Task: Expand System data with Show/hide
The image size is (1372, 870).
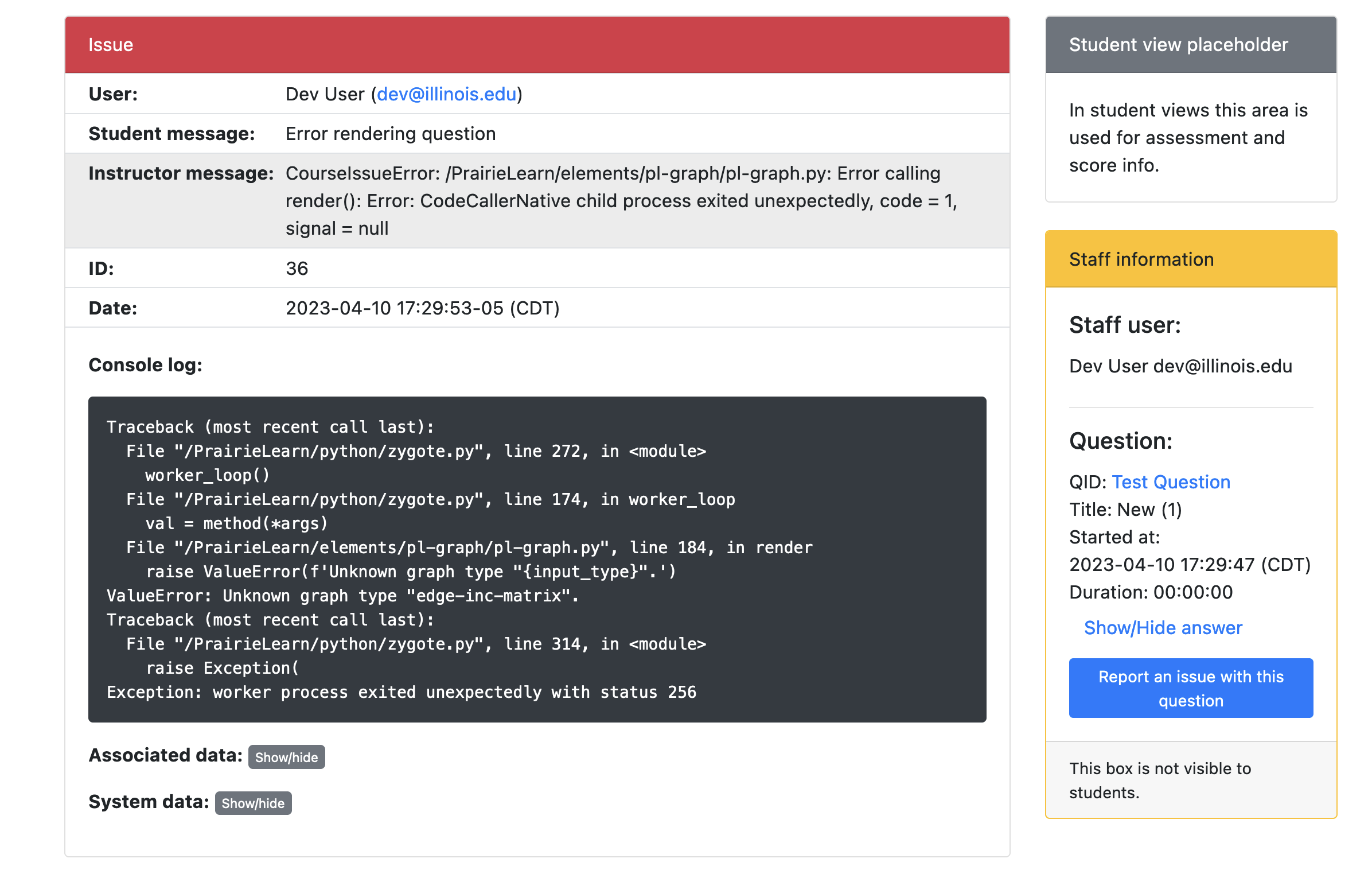Action: pos(253,803)
